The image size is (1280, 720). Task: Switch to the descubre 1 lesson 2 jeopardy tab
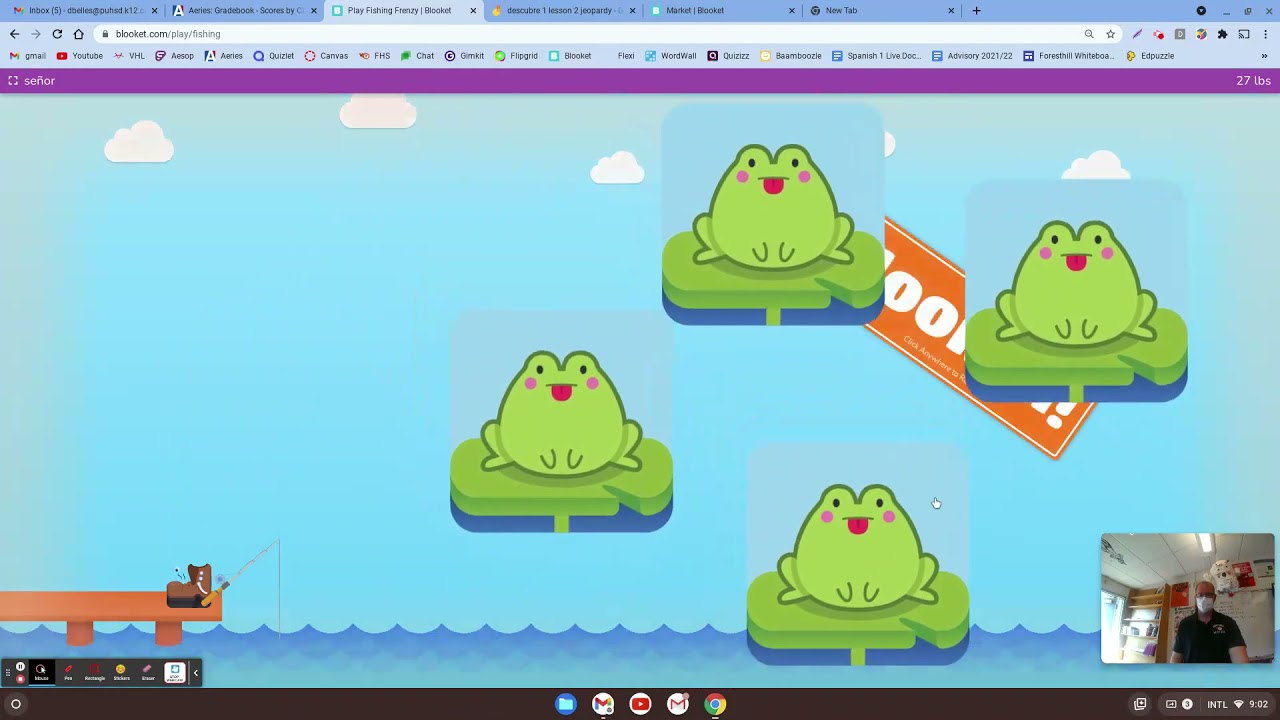coord(563,11)
